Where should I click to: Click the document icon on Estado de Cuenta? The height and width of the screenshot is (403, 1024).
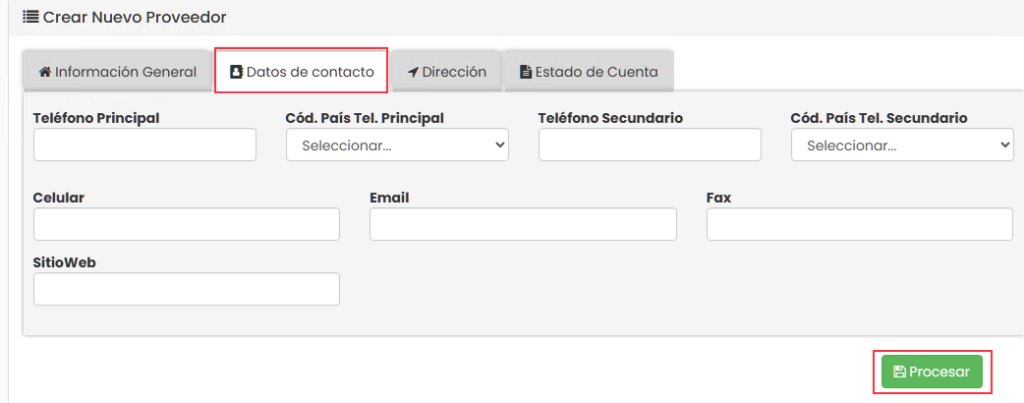pyautogui.click(x=525, y=72)
